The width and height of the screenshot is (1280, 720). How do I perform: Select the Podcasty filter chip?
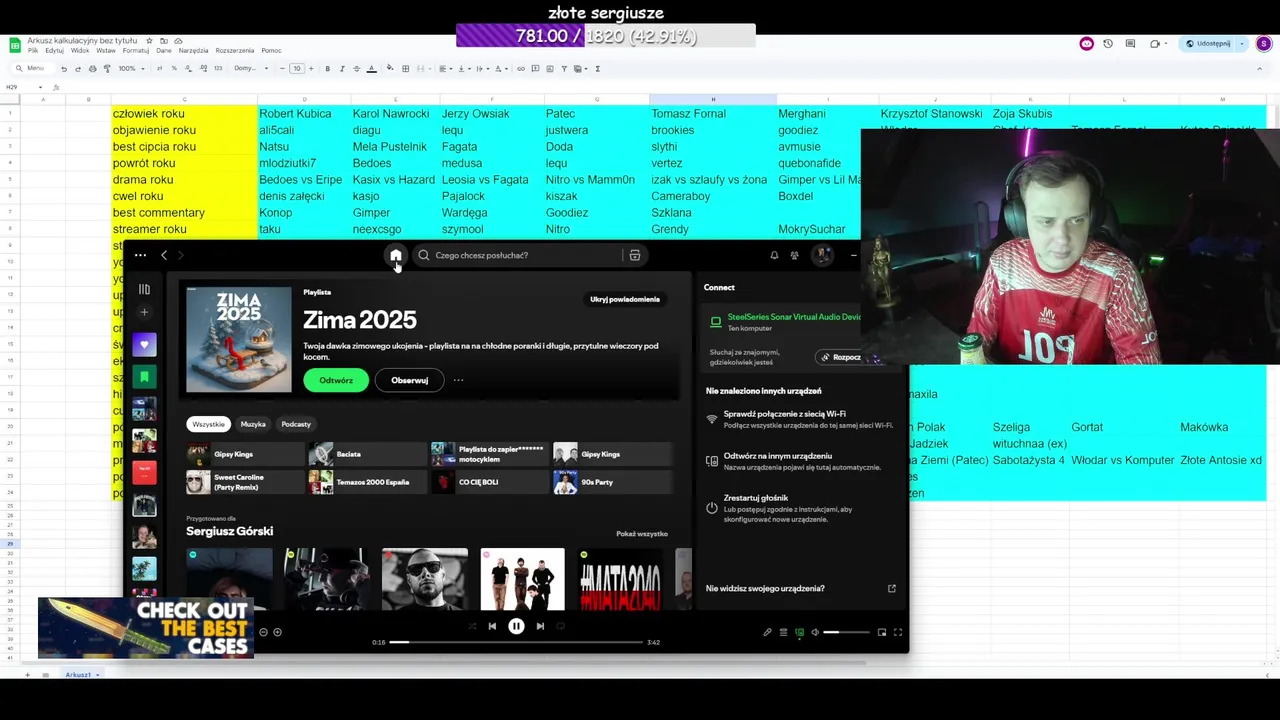coord(296,424)
